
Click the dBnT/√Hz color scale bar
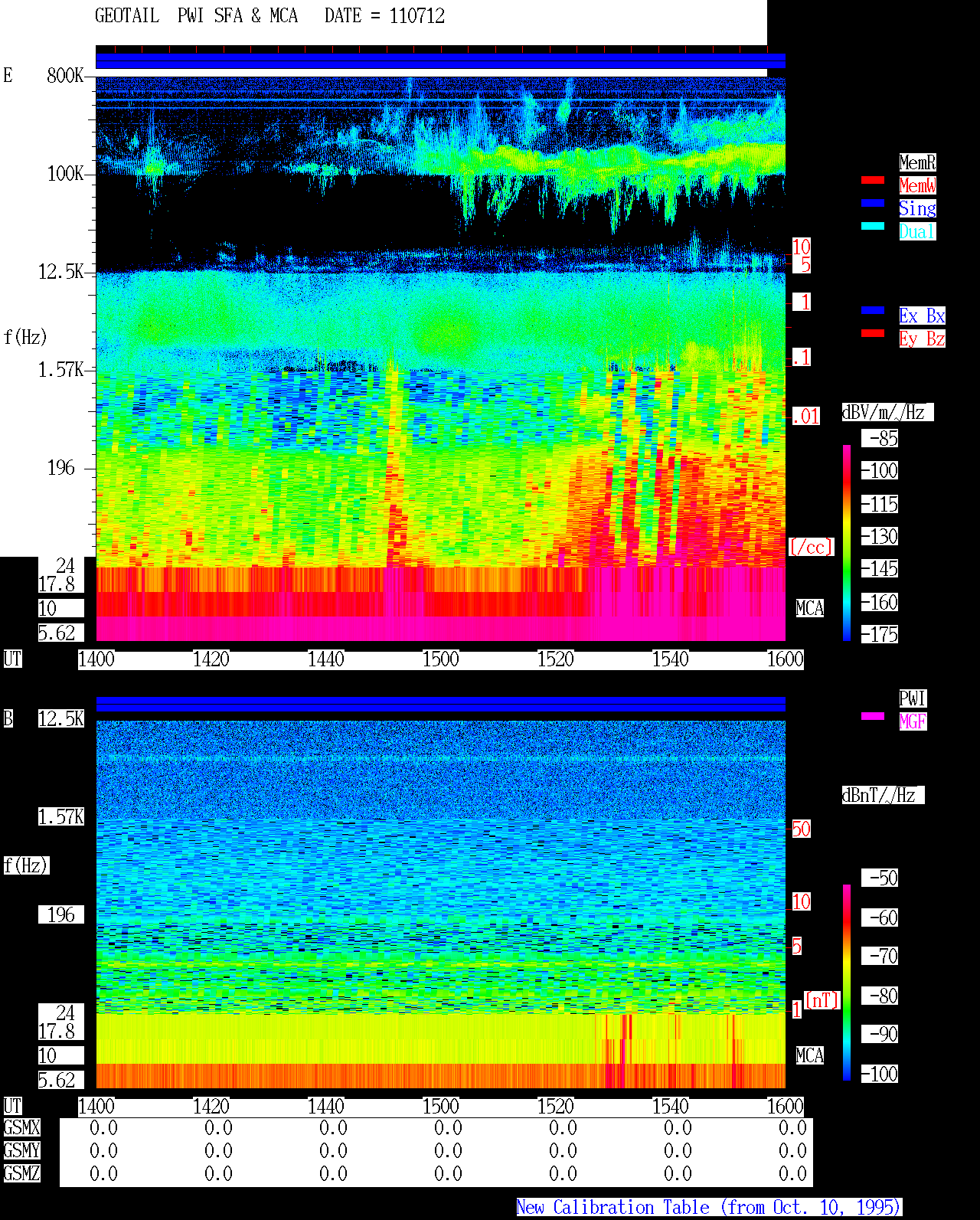tap(847, 983)
